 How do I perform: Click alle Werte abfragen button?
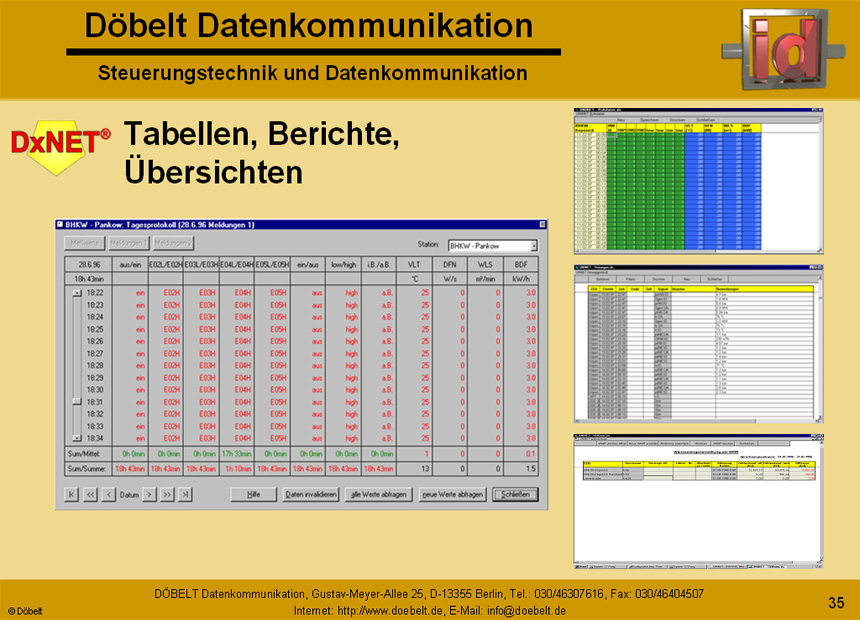[378, 494]
